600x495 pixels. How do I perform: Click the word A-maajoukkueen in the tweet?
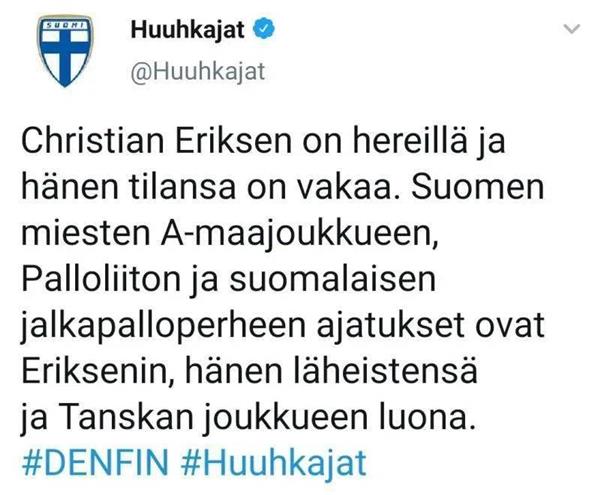pos(299,234)
